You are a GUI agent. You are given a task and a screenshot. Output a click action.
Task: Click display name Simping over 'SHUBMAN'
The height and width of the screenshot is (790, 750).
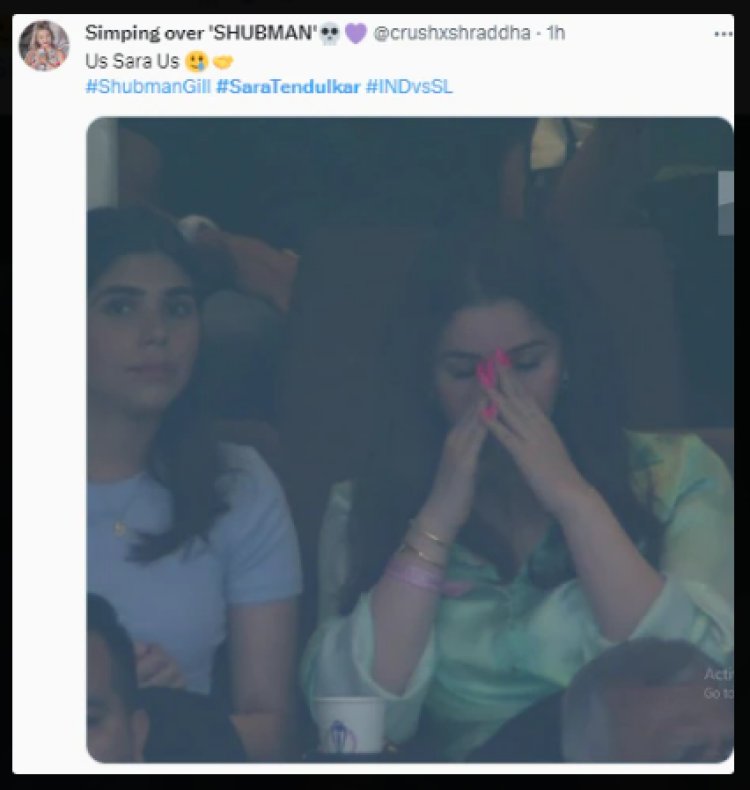tap(201, 33)
